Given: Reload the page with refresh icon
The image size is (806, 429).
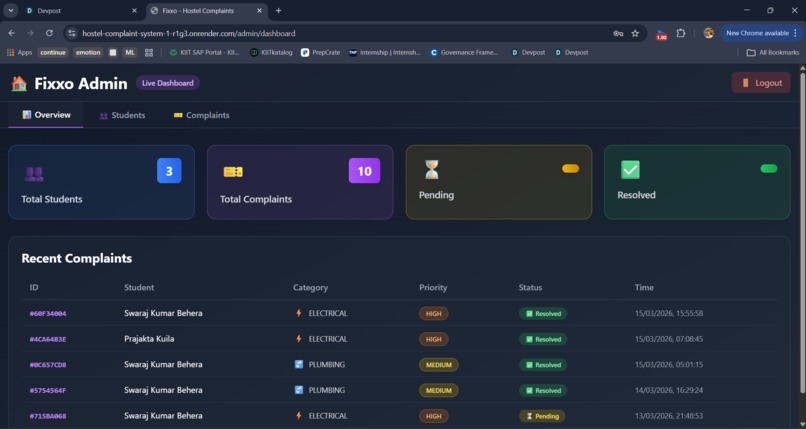Looking at the screenshot, I should 49,33.
